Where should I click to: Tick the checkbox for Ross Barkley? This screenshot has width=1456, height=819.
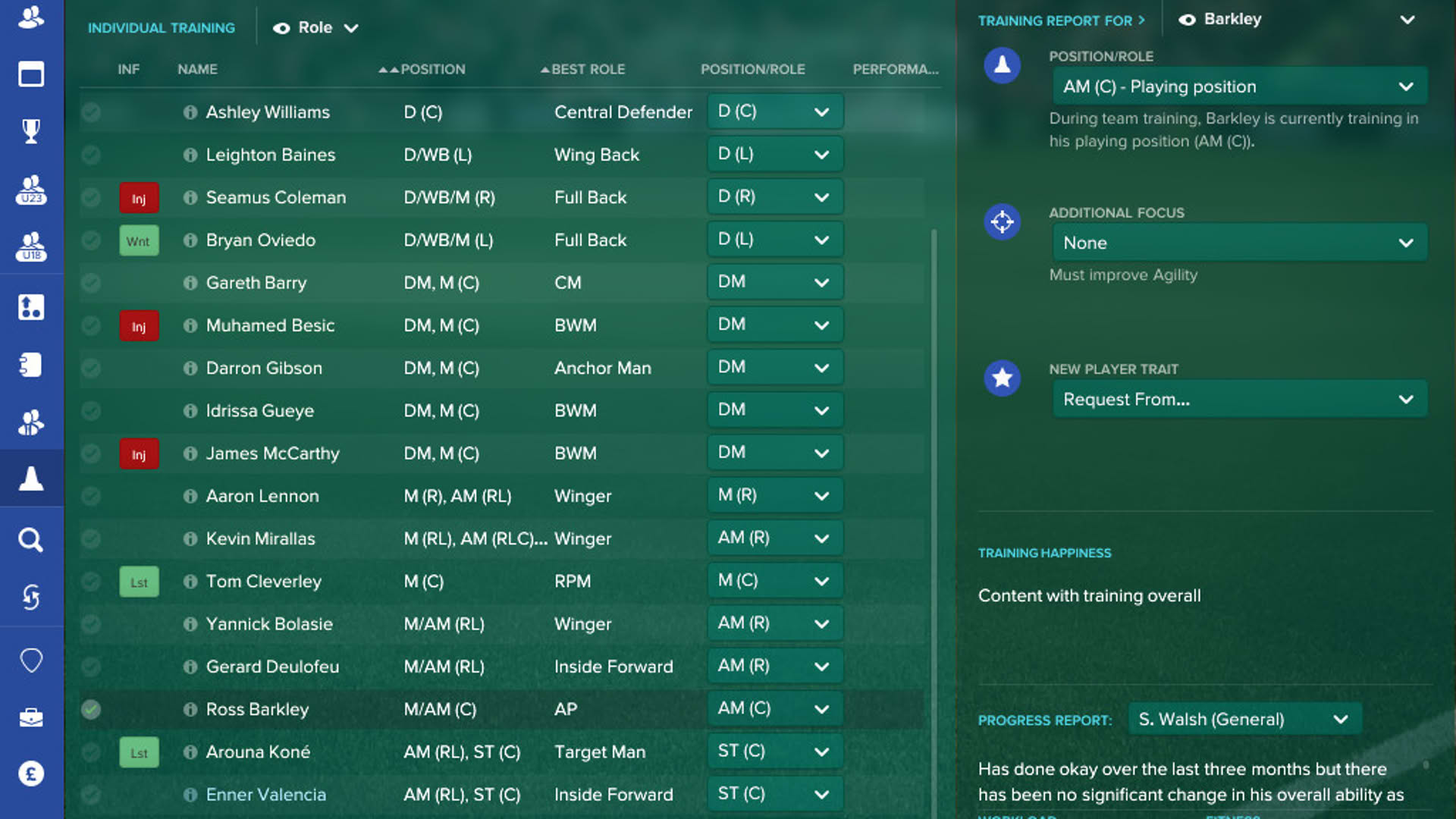pos(91,709)
